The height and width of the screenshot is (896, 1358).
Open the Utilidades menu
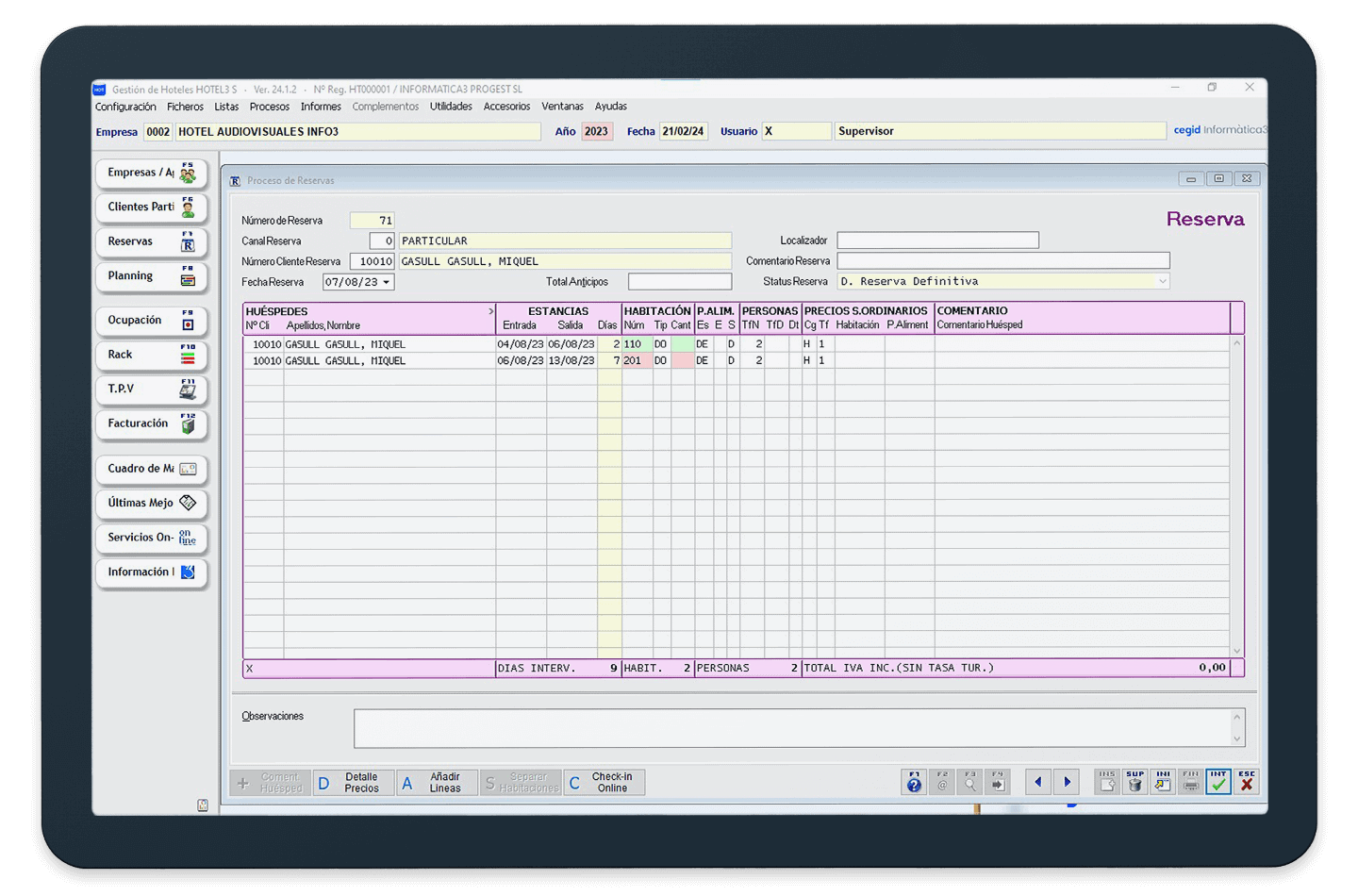[x=451, y=107]
